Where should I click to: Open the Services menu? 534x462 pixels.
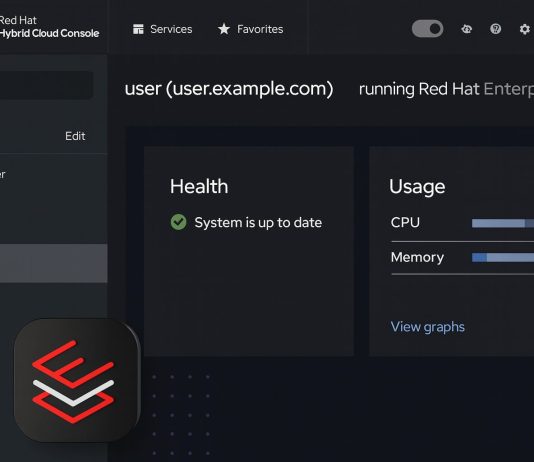[x=162, y=29]
